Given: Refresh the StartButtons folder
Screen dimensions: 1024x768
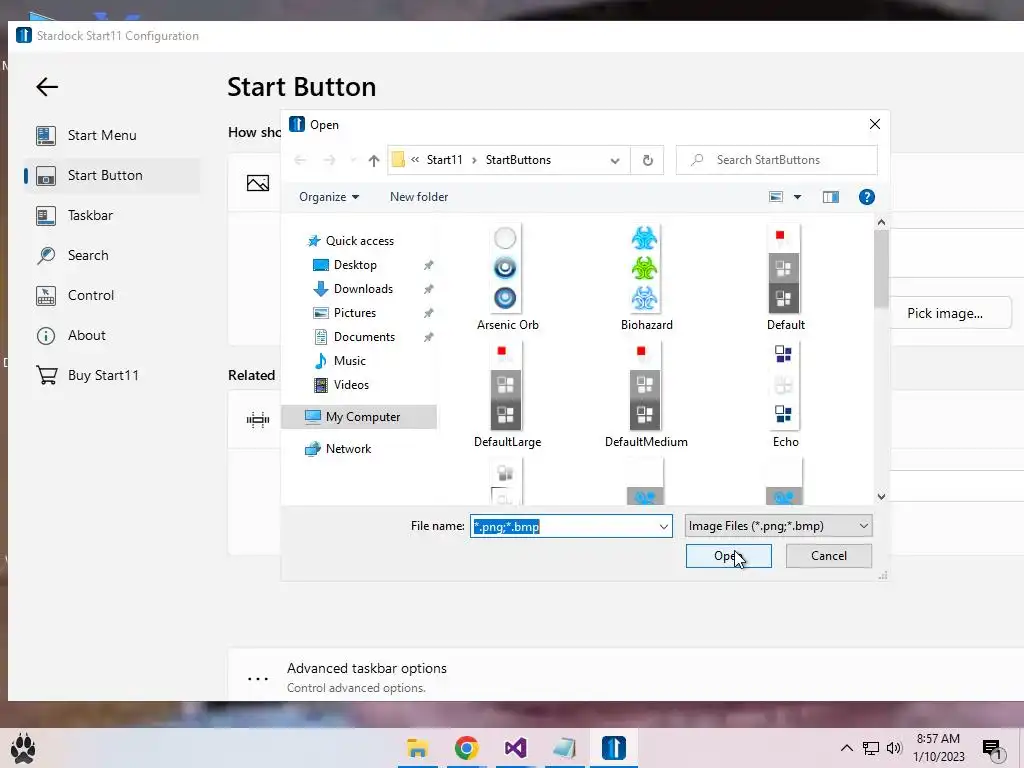Looking at the screenshot, I should tap(647, 160).
